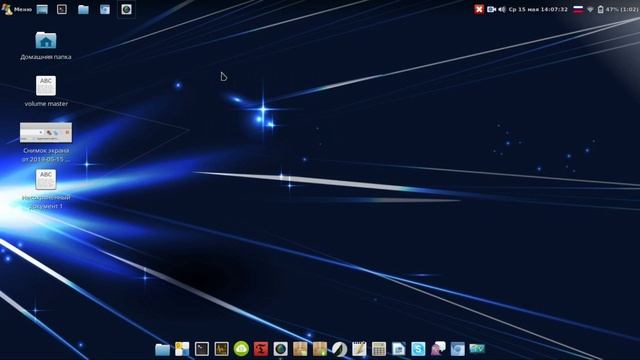Launch the notepad text editor in dock

point(359,349)
